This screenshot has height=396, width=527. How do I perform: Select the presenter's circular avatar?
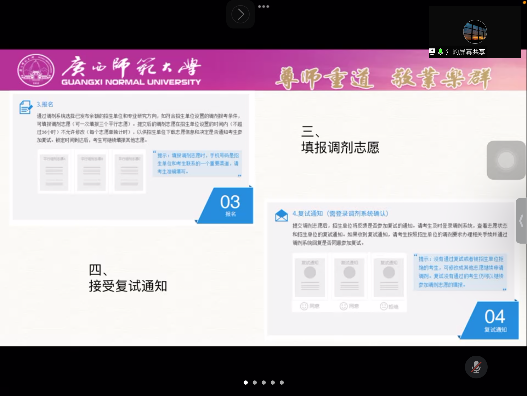pyautogui.click(x=475, y=32)
